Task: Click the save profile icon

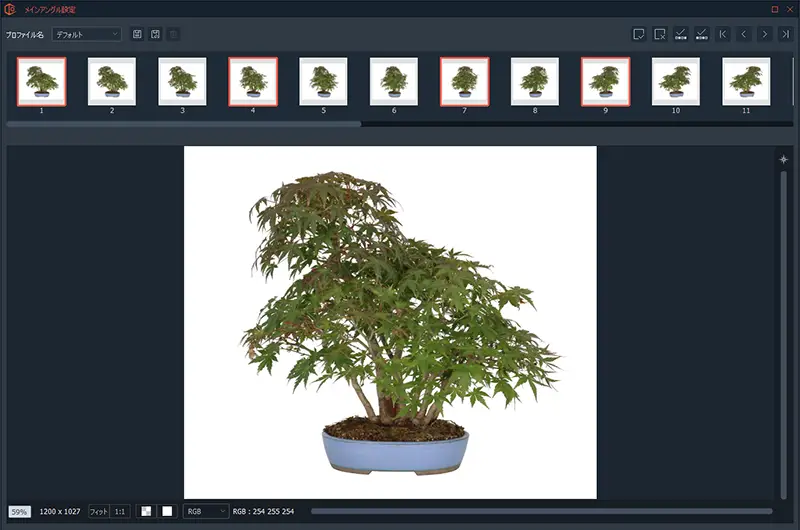Action: click(137, 34)
